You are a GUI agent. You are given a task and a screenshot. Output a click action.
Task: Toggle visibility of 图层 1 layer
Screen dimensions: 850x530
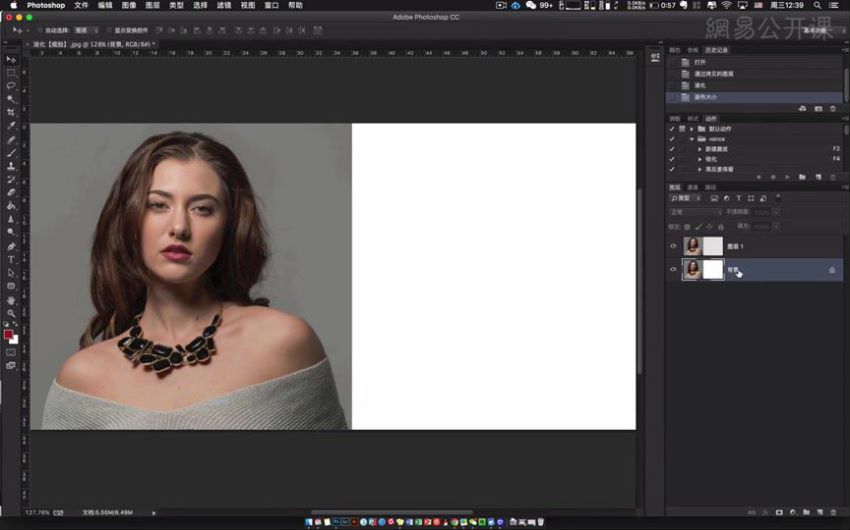tap(673, 246)
